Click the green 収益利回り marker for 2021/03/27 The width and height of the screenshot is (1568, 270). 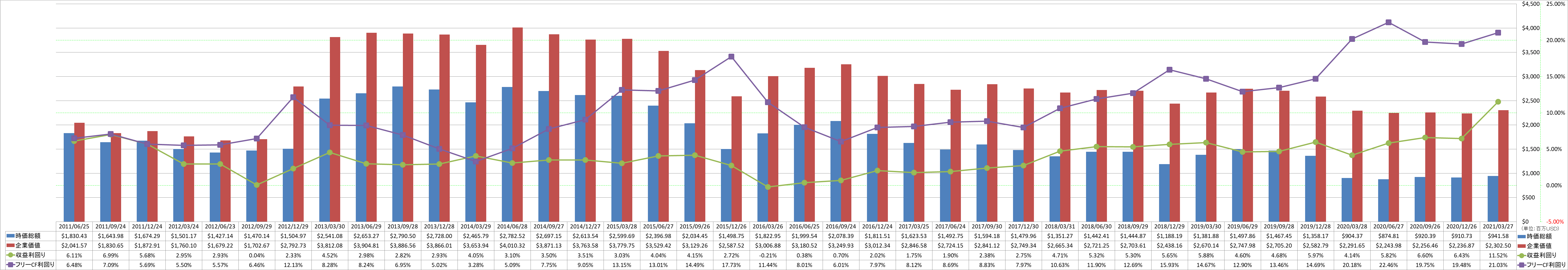[1498, 102]
